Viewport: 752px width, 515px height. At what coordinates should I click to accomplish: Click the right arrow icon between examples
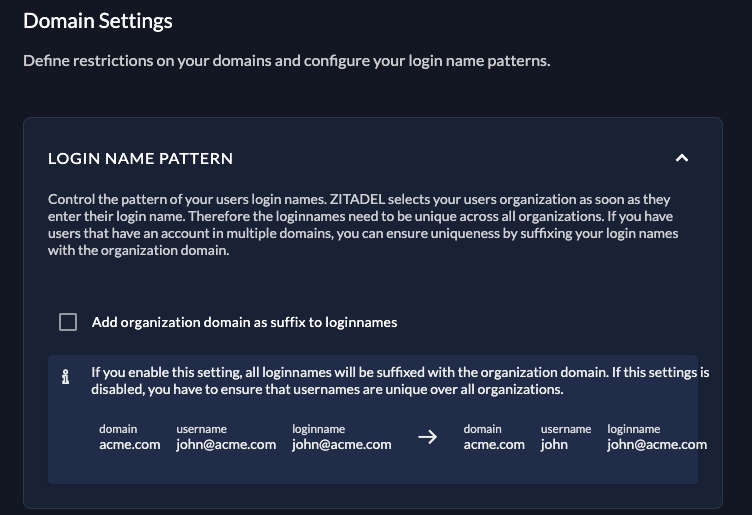tap(427, 437)
